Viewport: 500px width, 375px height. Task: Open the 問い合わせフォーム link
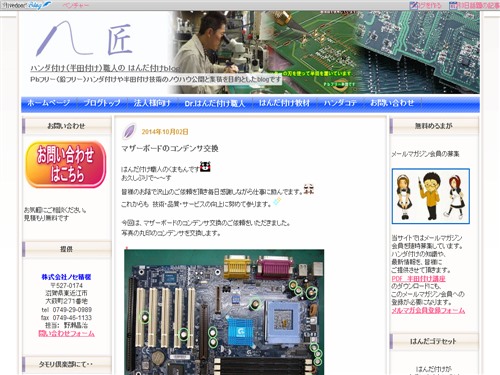pos(67,333)
